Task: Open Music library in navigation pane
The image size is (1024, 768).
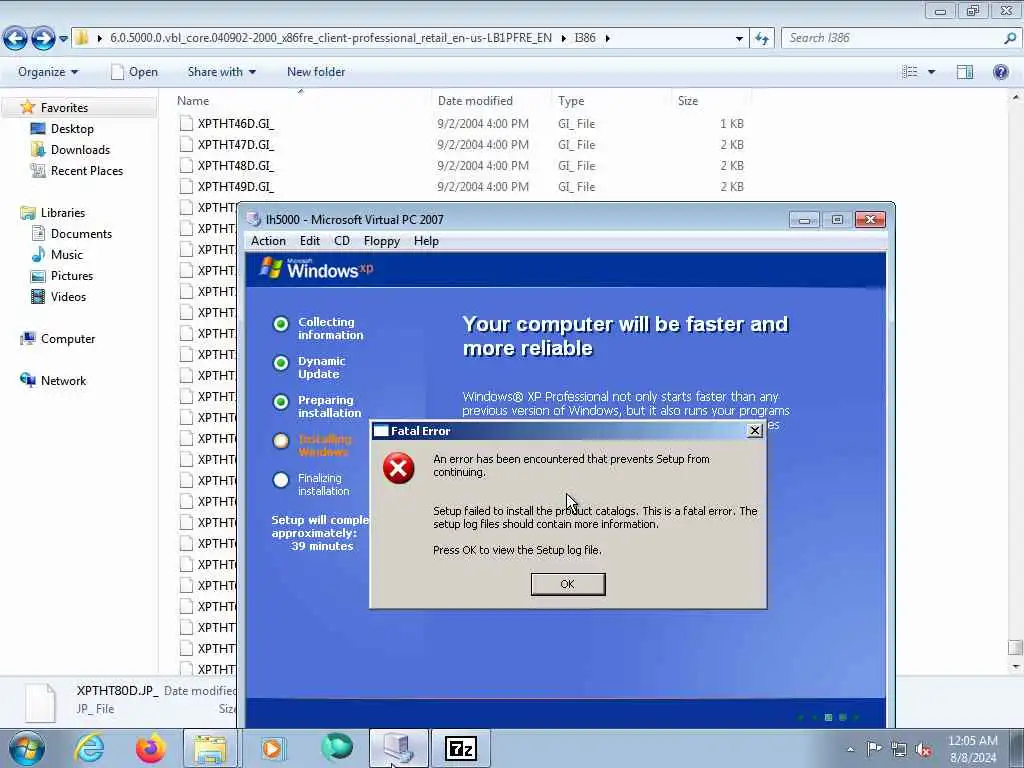Action: pyautogui.click(x=67, y=255)
